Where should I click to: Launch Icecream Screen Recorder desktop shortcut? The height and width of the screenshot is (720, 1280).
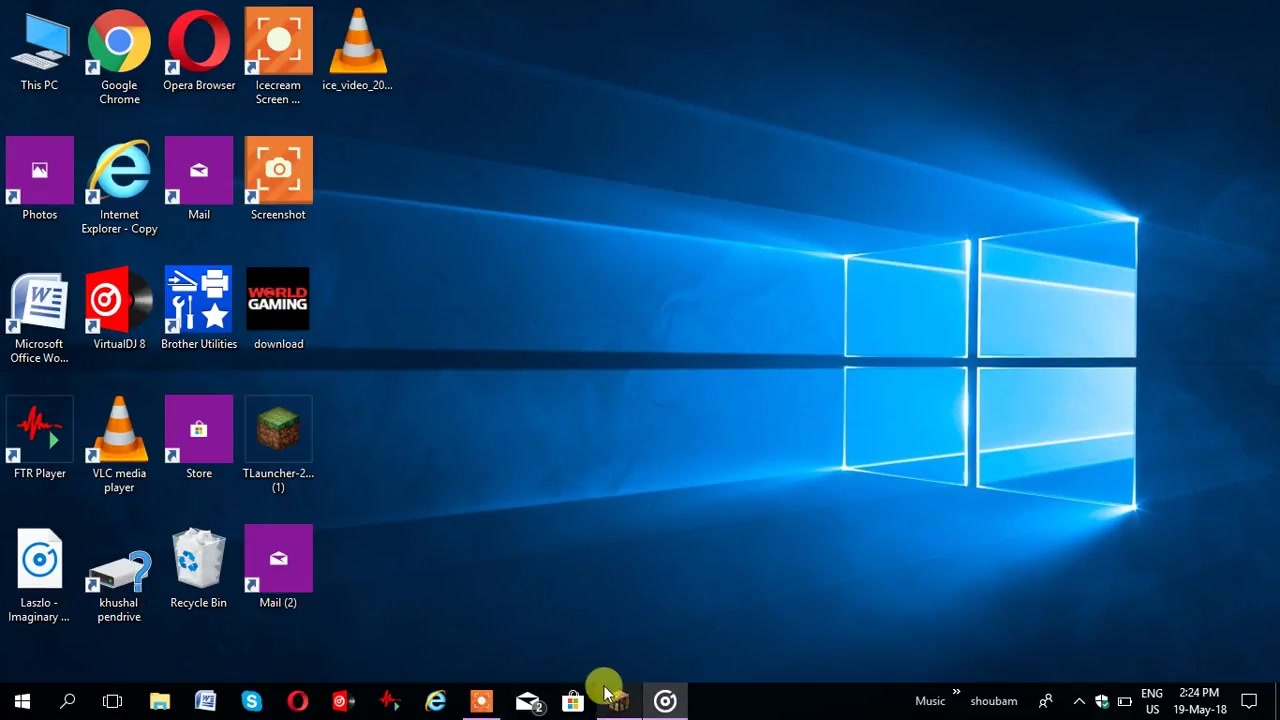(278, 55)
